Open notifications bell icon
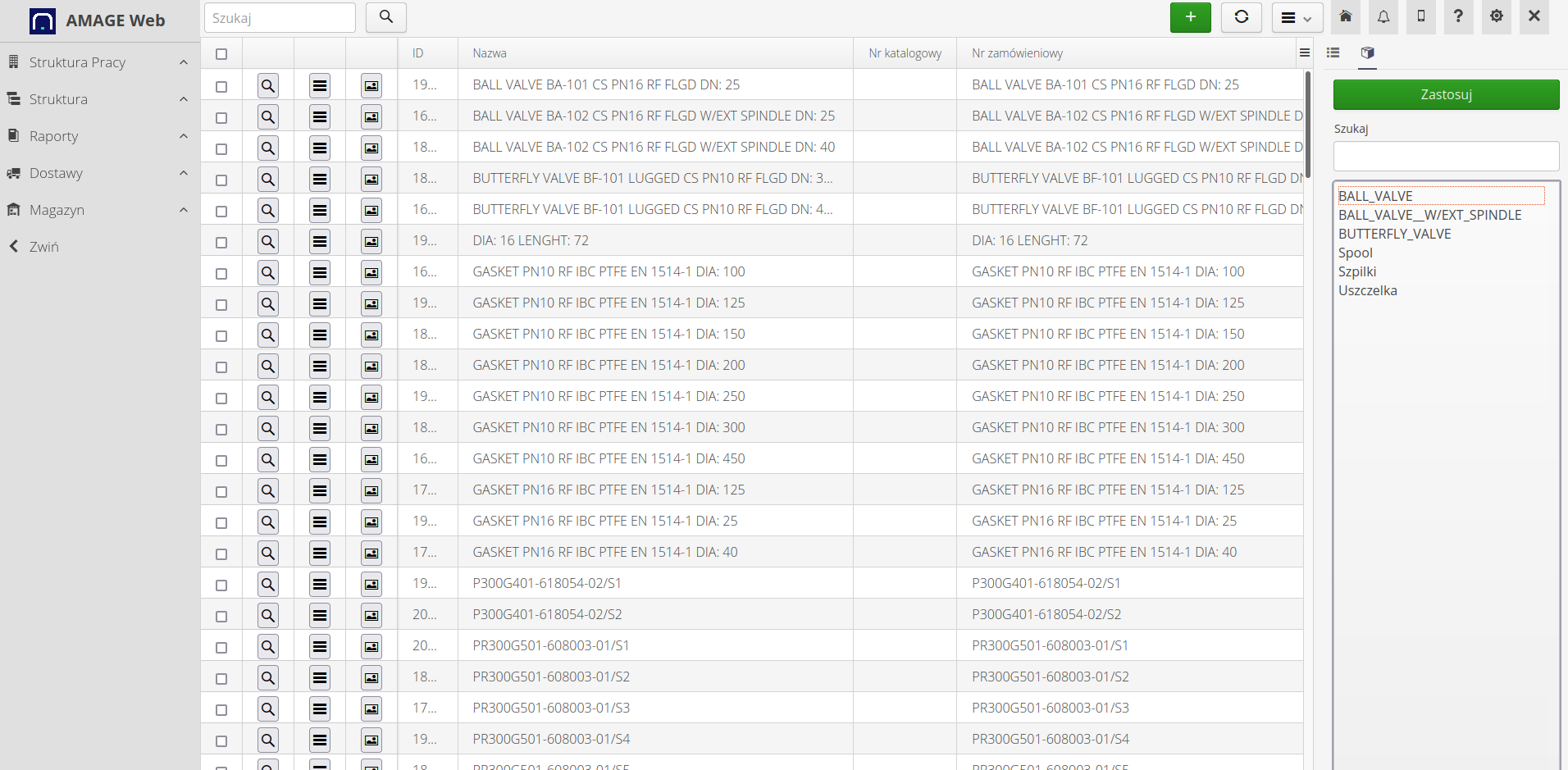The height and width of the screenshot is (770, 1568). [x=1383, y=17]
